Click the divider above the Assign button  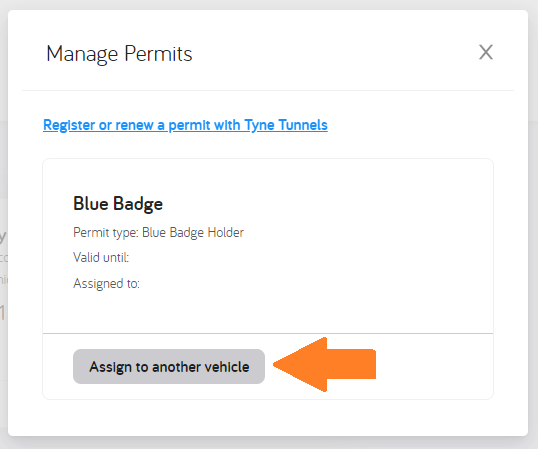pyautogui.click(x=268, y=333)
